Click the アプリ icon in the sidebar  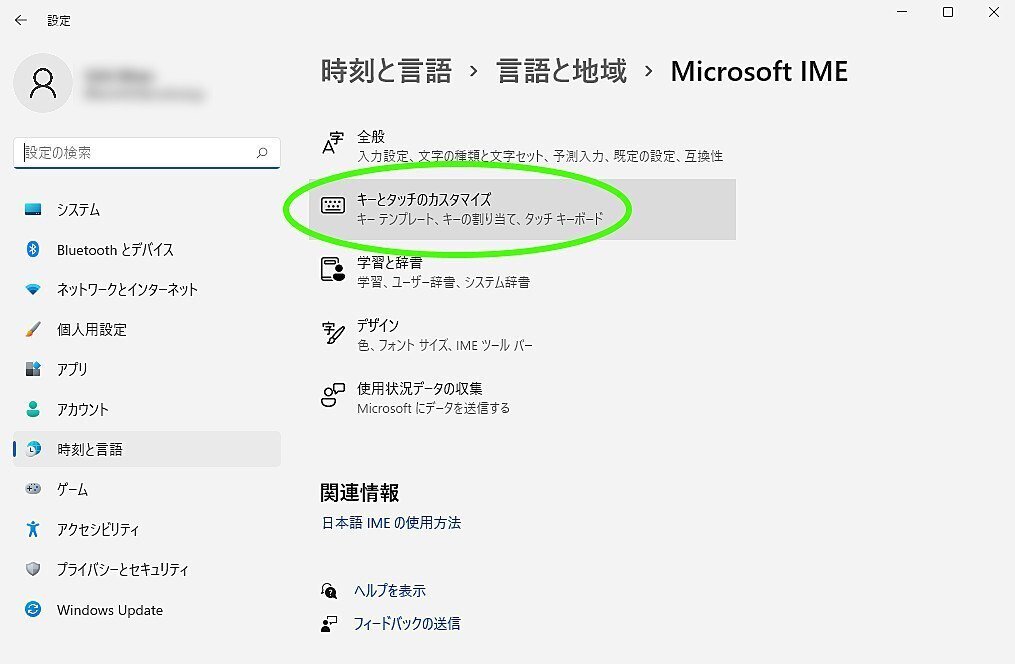[x=33, y=369]
